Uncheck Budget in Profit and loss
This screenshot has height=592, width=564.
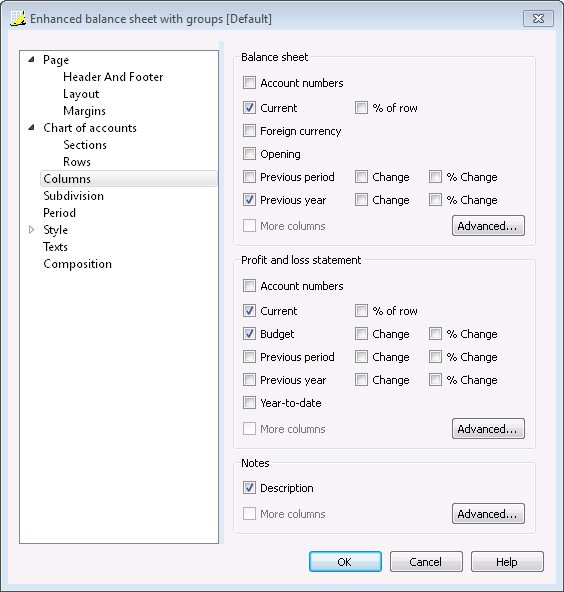(x=249, y=334)
